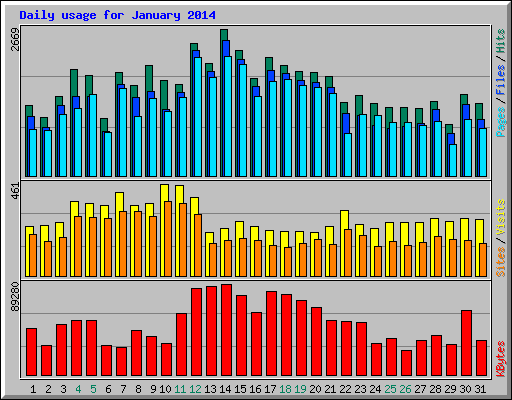Image resolution: width=512 pixels, height=400 pixels.
Task: Click the red KBytes bar for day 26
Action: click(406, 363)
